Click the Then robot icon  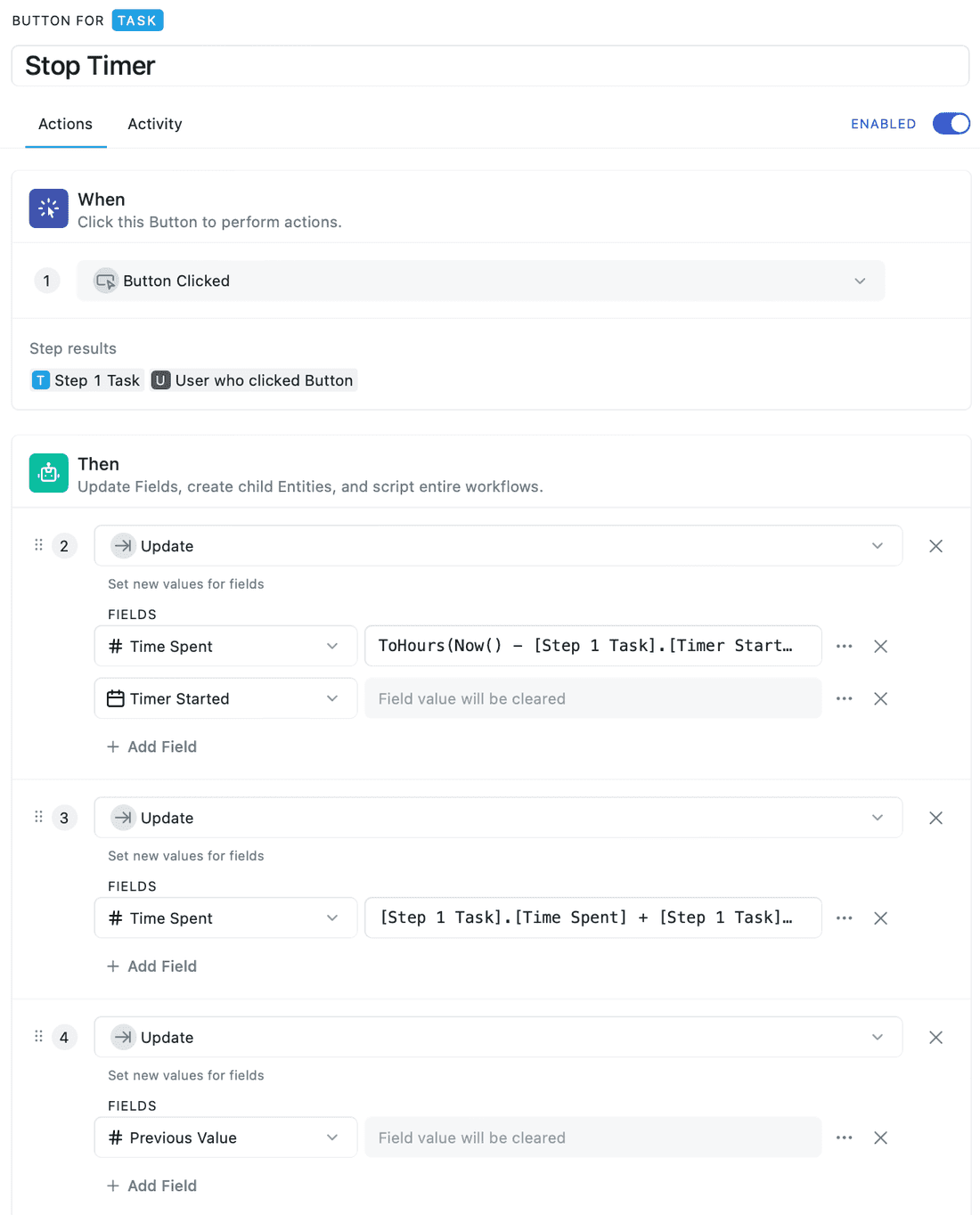(48, 473)
